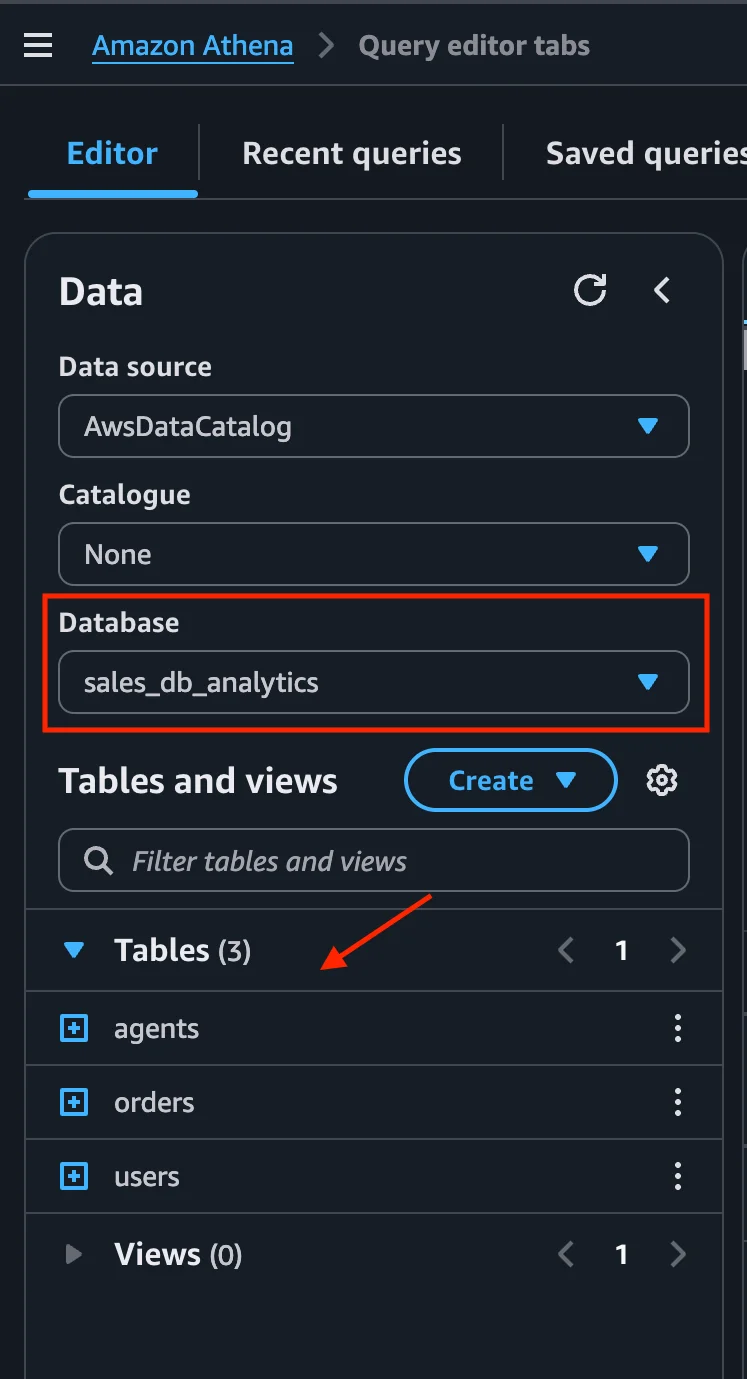
Task: Expand the agents table columns
Action: tap(74, 1028)
